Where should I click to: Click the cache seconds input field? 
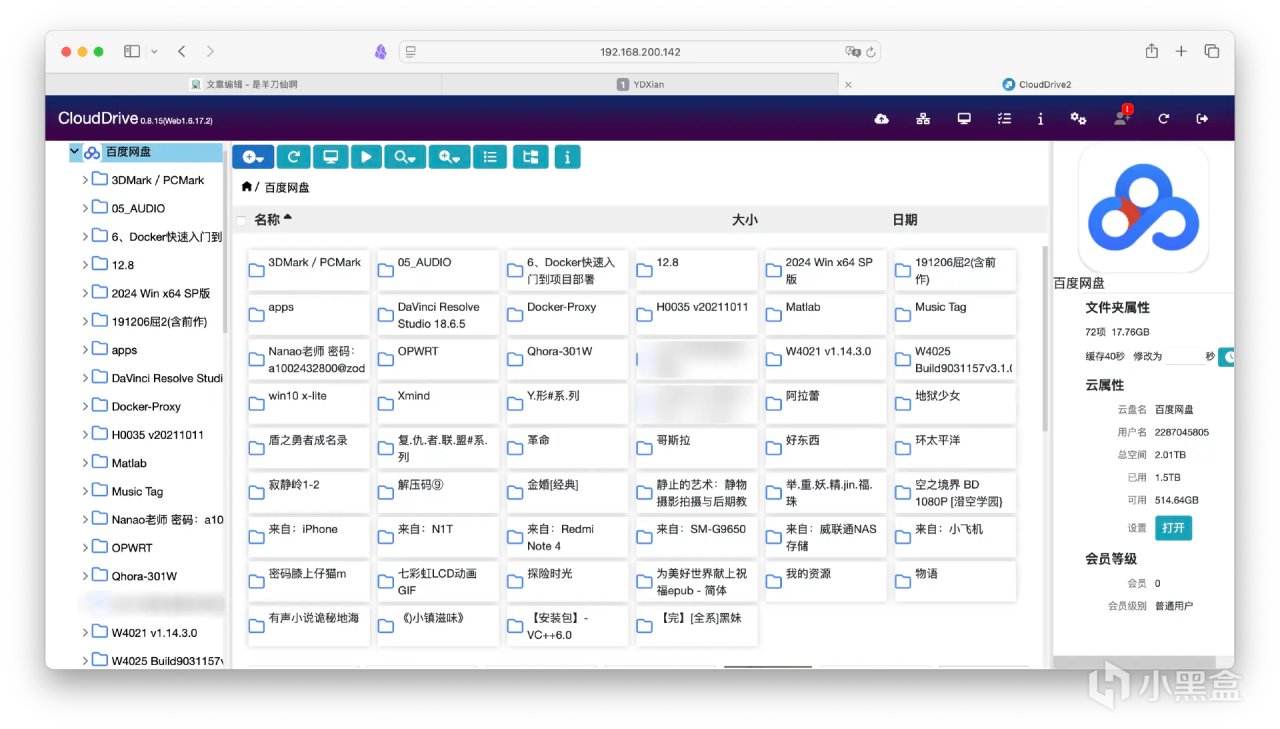tap(1184, 356)
